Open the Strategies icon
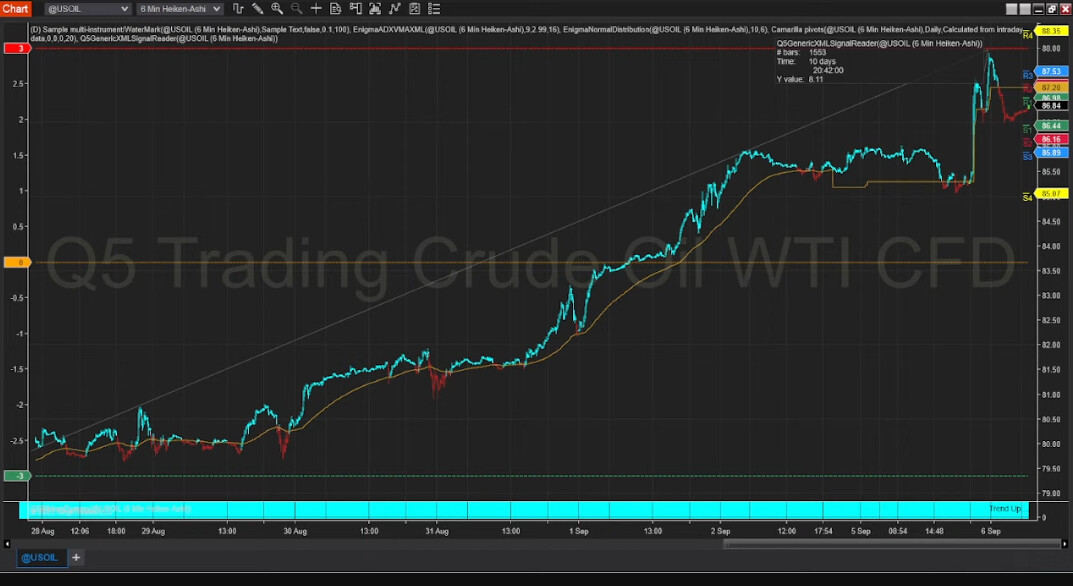This screenshot has height=586, width=1073. 414,9
